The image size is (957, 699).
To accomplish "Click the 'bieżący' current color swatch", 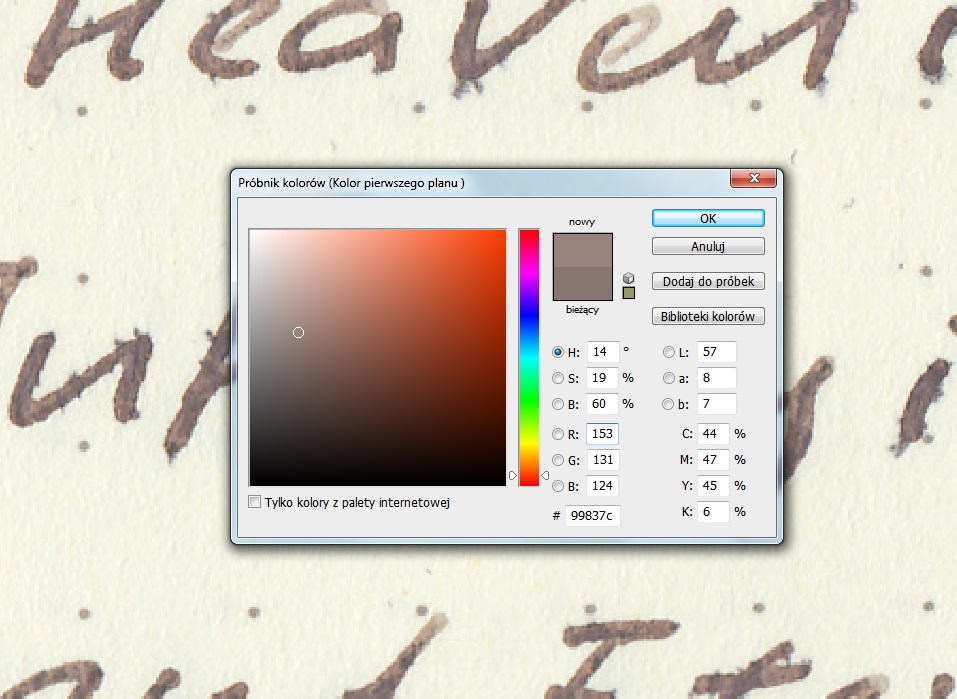I will tap(582, 284).
